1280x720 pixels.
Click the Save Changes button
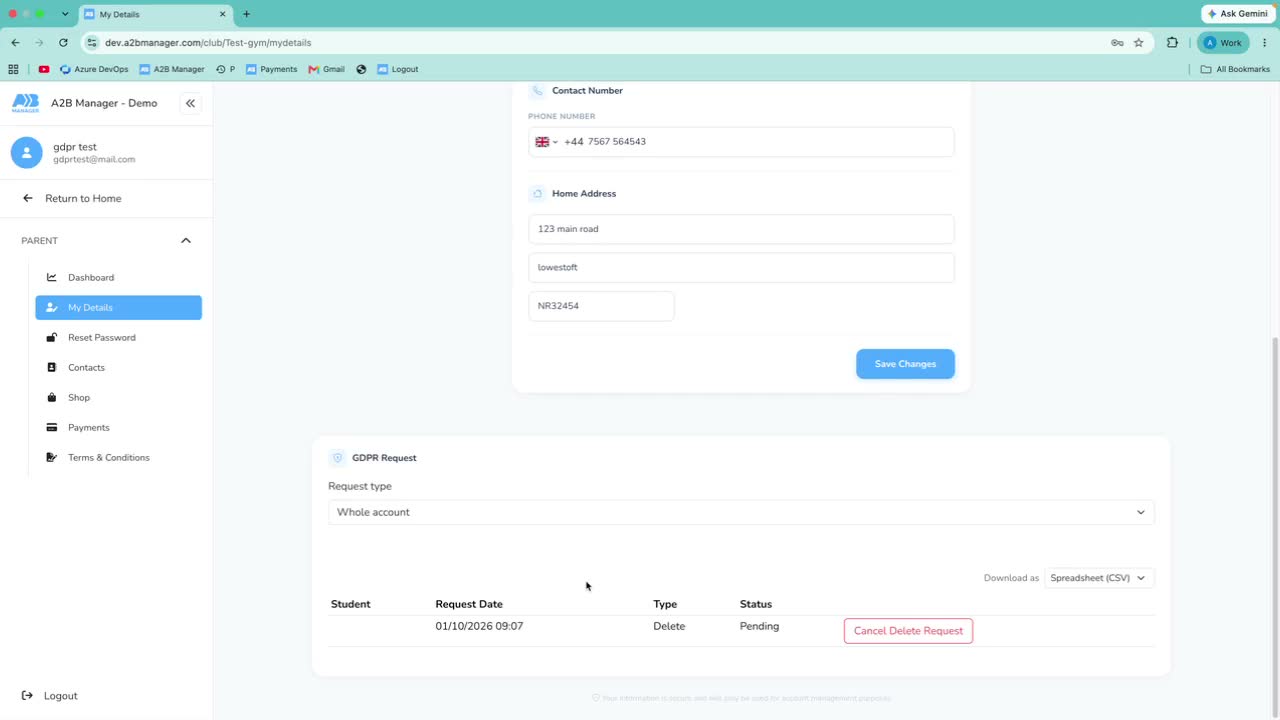[905, 364]
